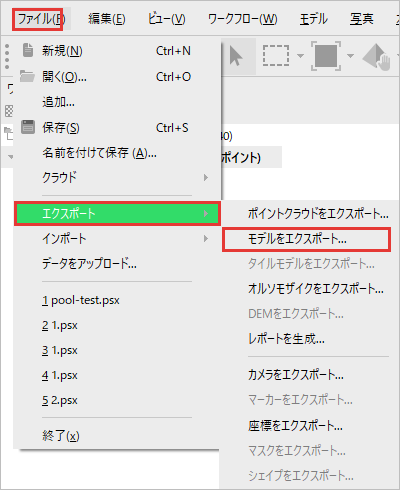Choose 開く(O)... menu entry
The image size is (400, 490).
tap(117, 77)
